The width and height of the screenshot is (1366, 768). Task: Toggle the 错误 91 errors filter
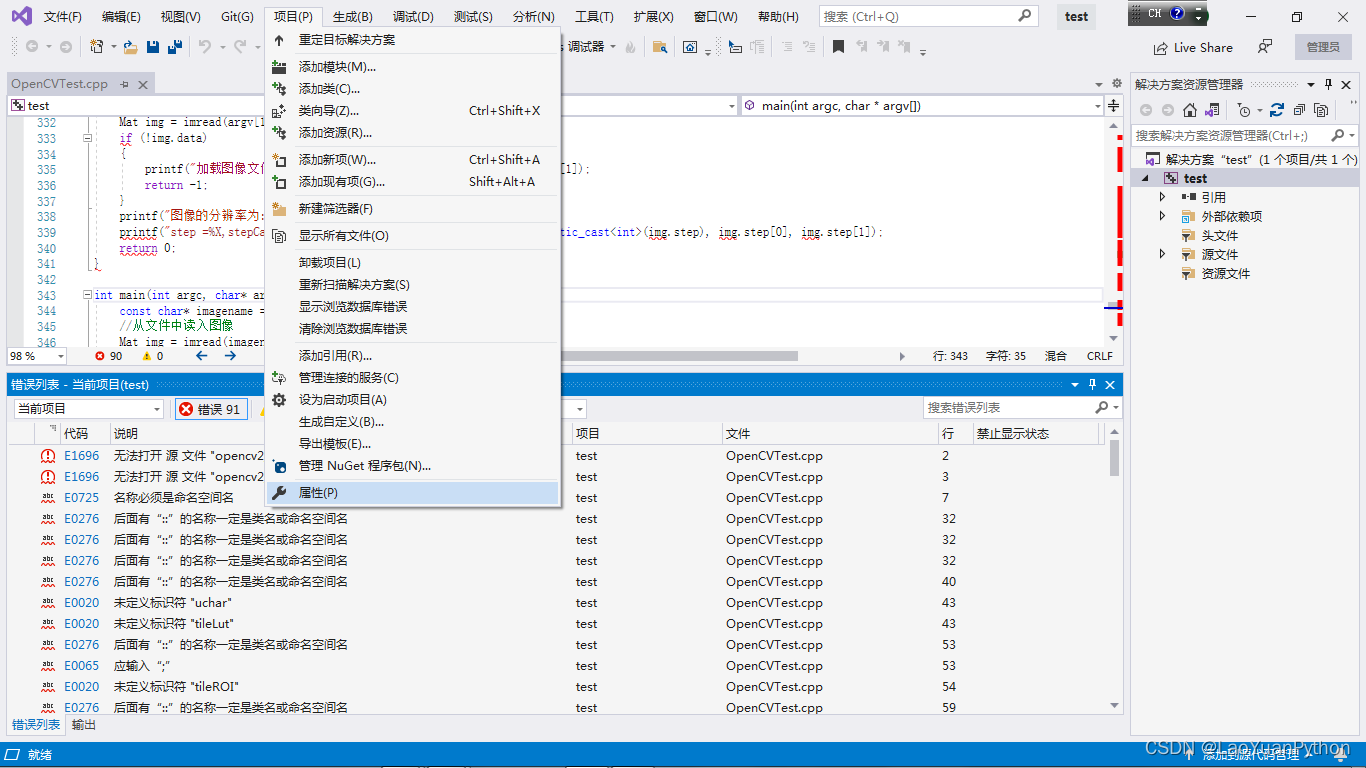(210, 409)
